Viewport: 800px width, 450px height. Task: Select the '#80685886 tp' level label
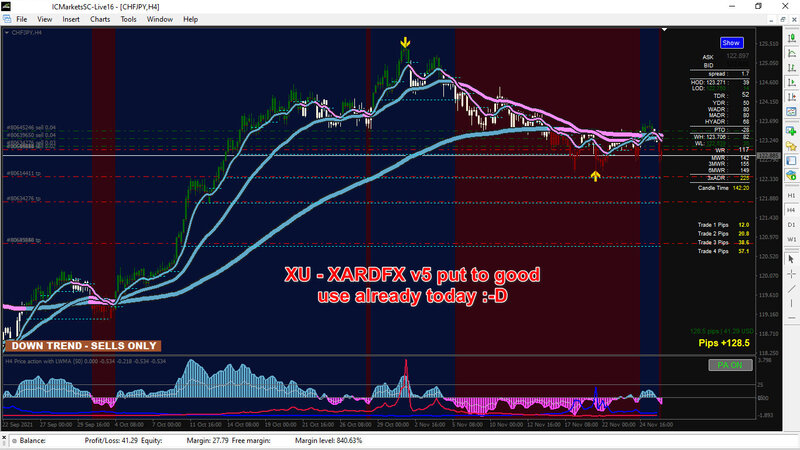point(23,240)
